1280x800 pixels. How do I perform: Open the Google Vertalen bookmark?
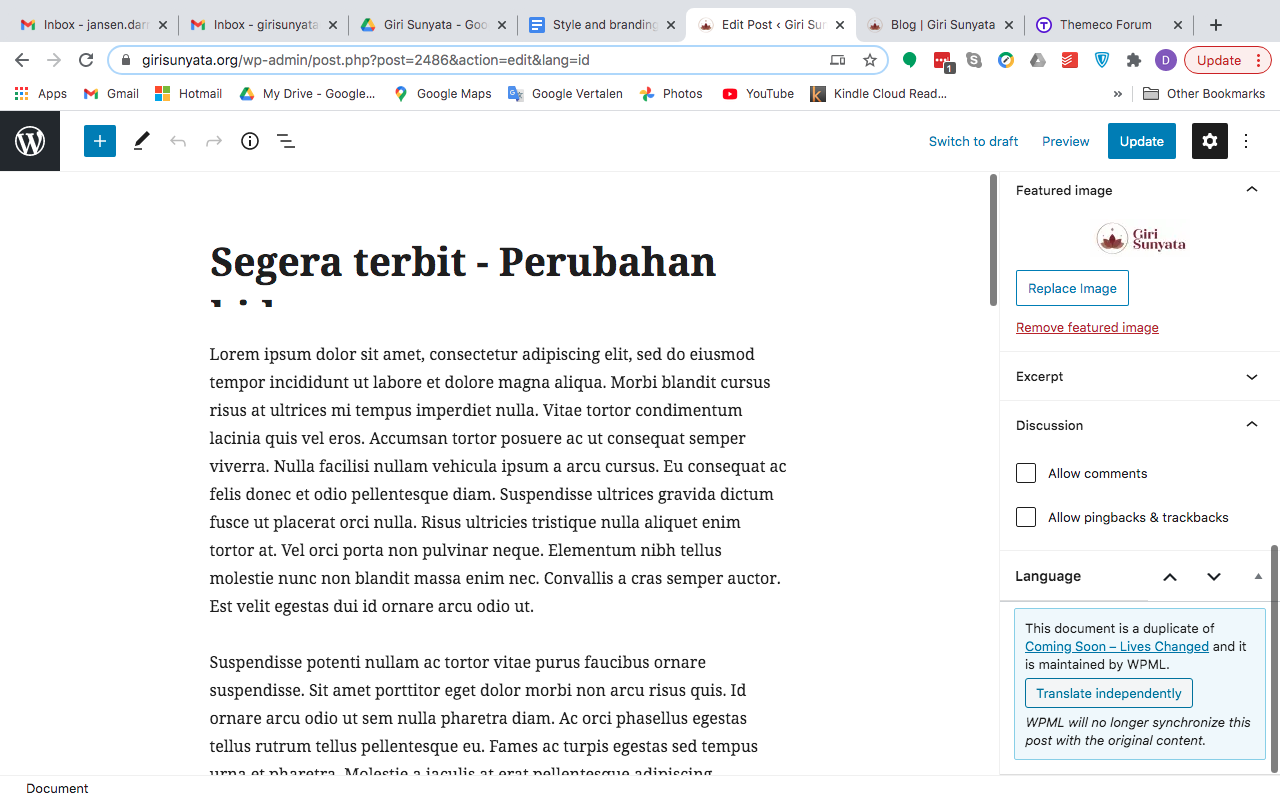(565, 94)
